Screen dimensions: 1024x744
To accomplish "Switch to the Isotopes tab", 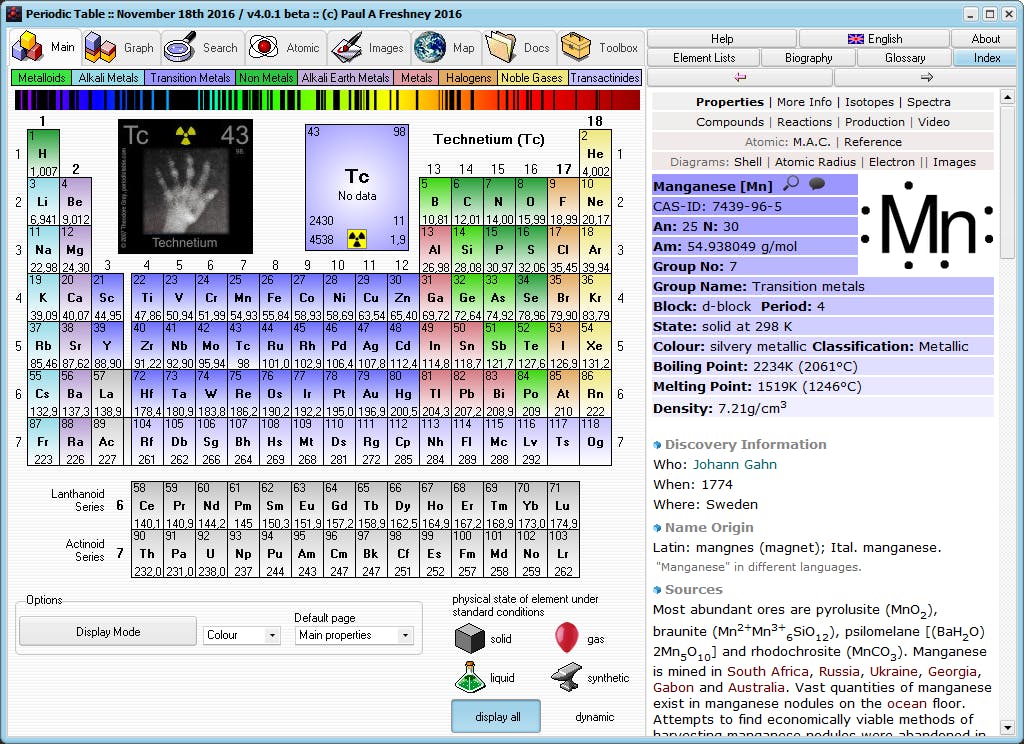I will [870, 101].
